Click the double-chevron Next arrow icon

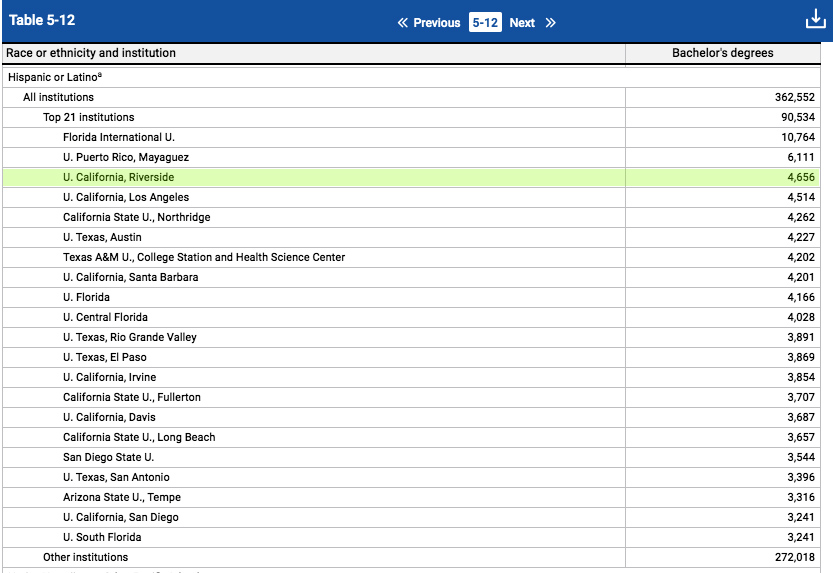(550, 23)
